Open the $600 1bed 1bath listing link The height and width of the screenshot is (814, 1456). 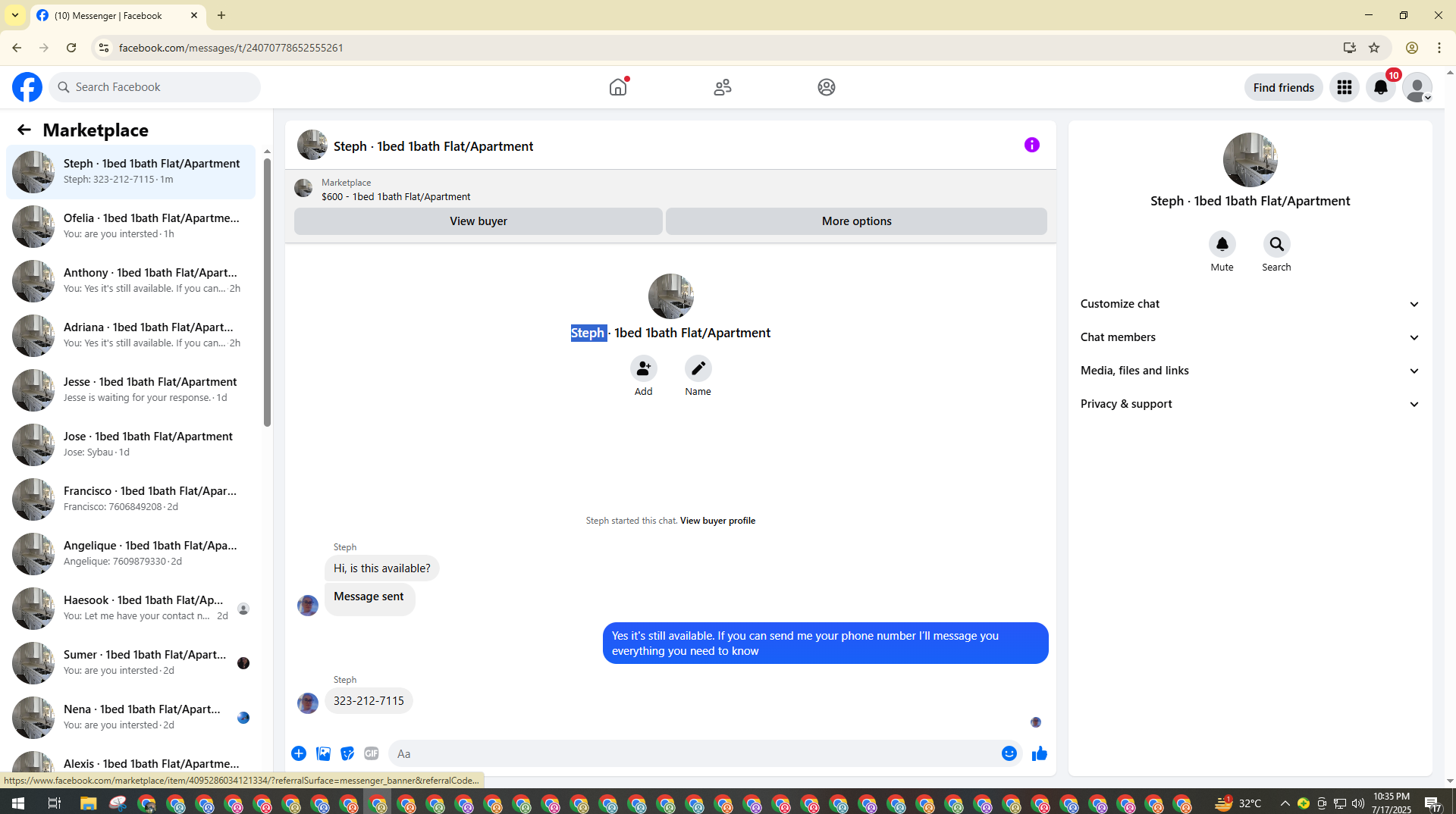point(396,196)
